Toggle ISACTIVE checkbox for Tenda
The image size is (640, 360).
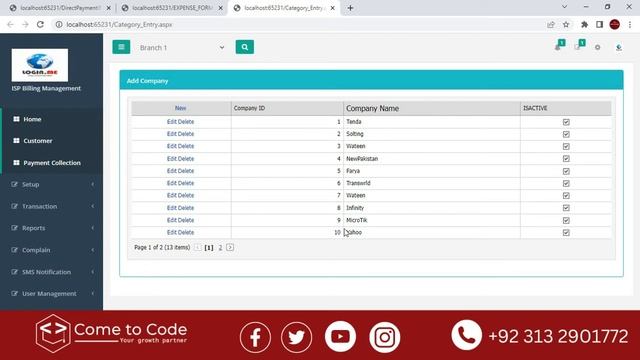[x=566, y=122]
